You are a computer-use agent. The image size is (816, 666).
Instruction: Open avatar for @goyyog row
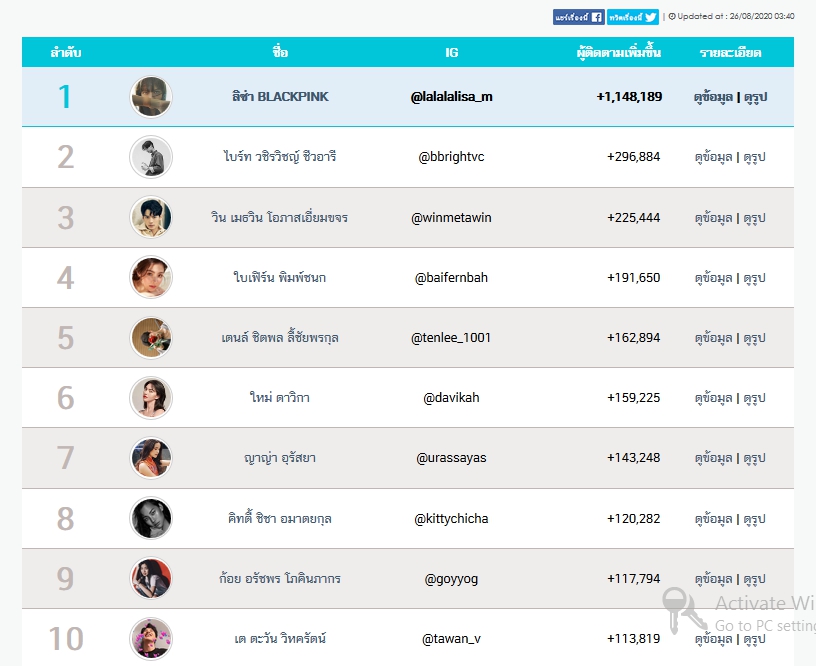point(151,578)
